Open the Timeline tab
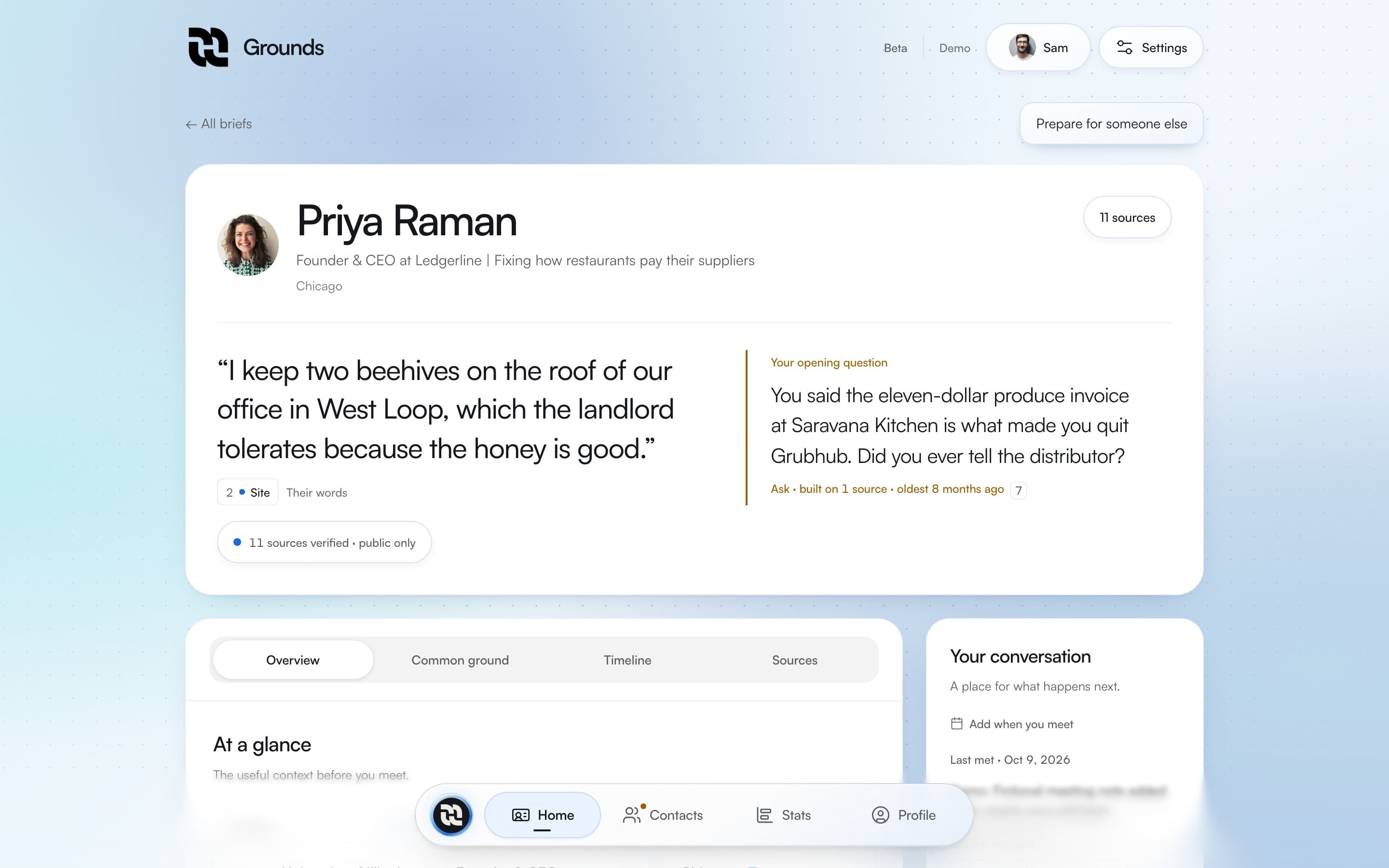Viewport: 1389px width, 868px height. point(627,660)
